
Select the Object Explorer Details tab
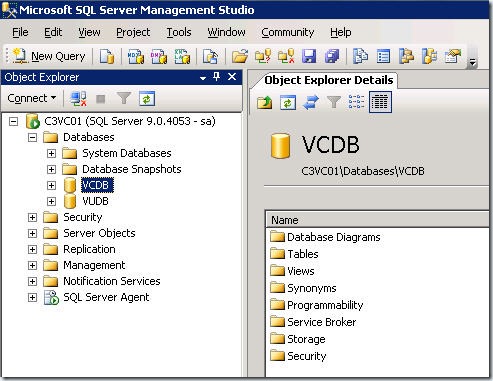[328, 80]
